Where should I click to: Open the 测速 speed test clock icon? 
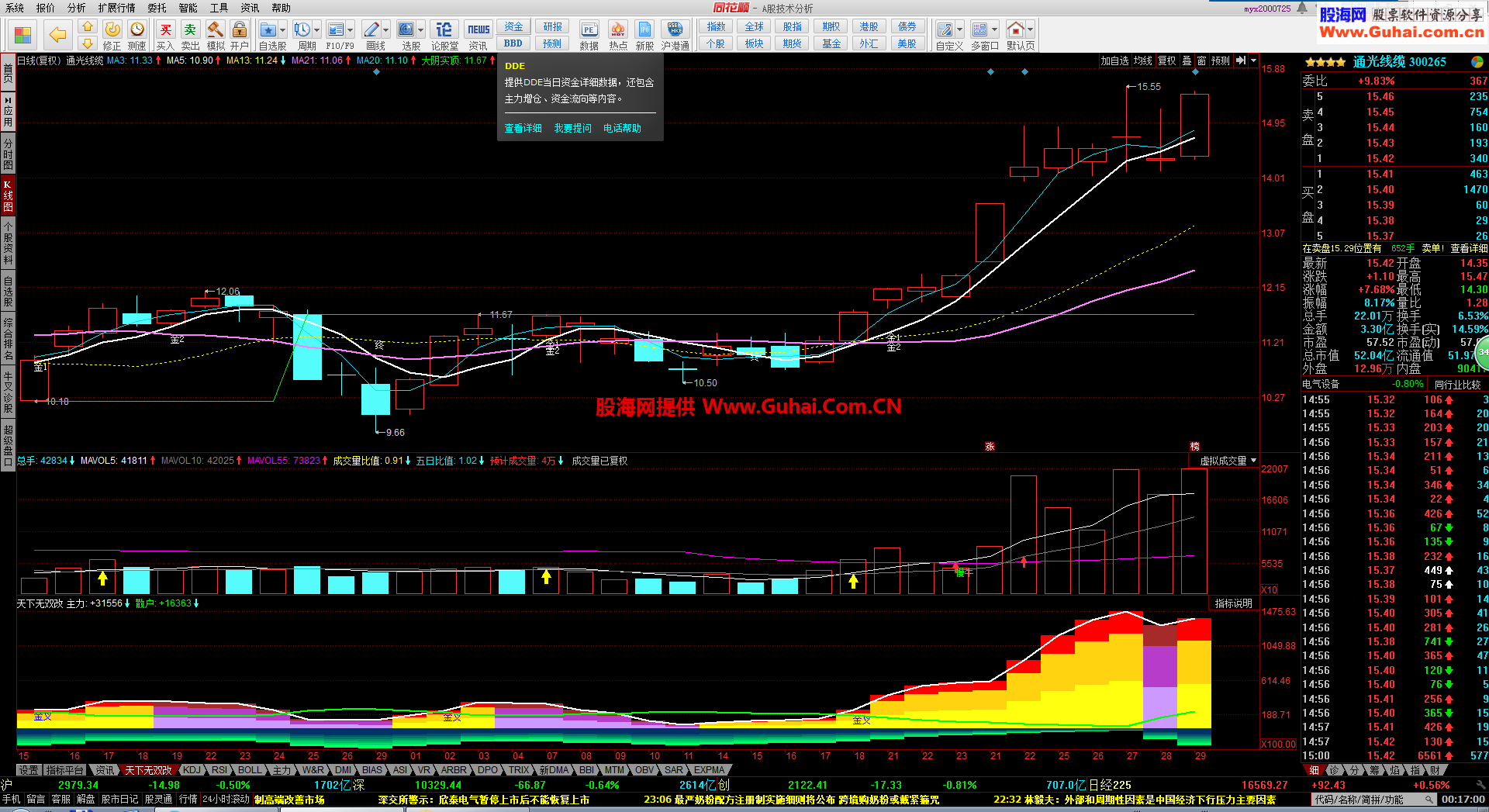pos(137,29)
